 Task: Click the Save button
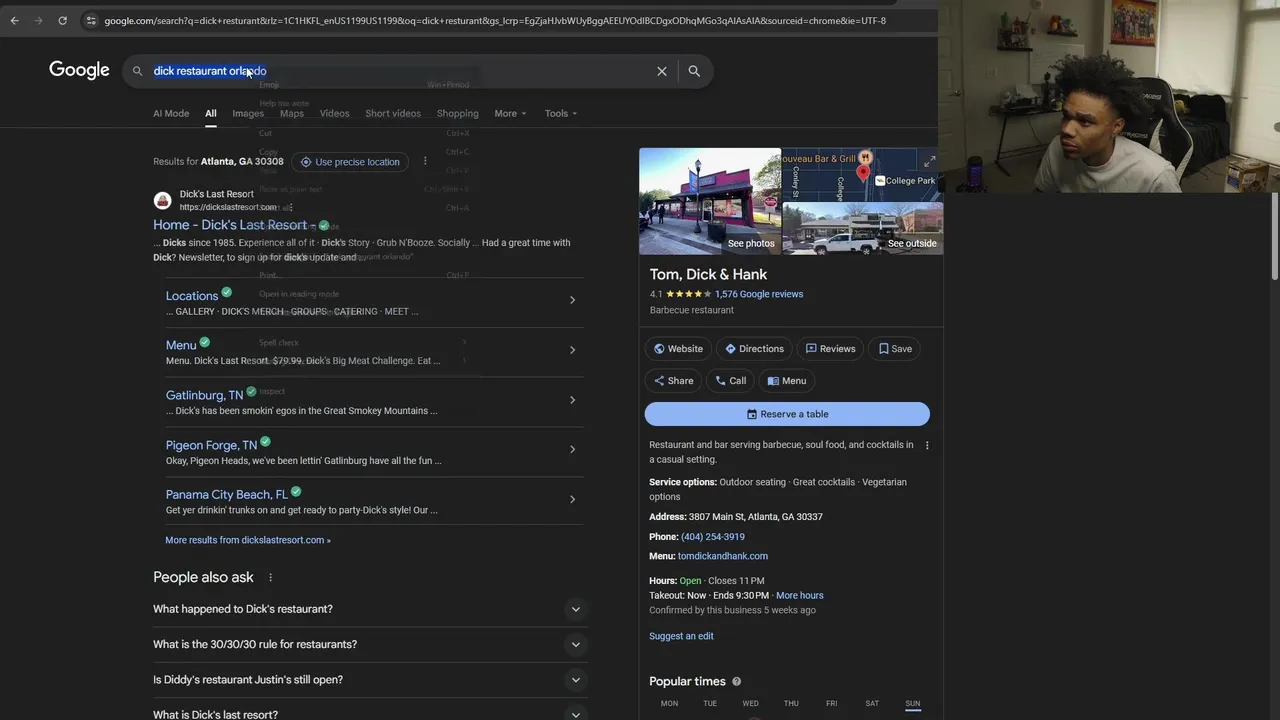895,349
